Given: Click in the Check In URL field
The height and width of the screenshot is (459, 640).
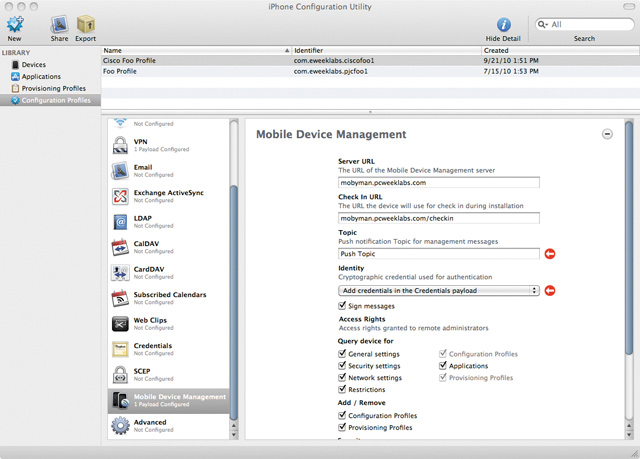Looking at the screenshot, I should [x=439, y=218].
